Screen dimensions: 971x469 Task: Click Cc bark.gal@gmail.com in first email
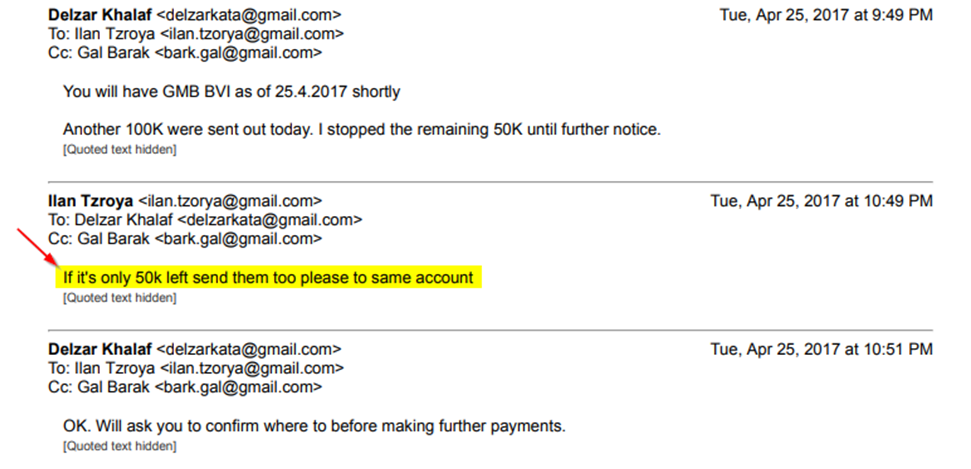238,53
